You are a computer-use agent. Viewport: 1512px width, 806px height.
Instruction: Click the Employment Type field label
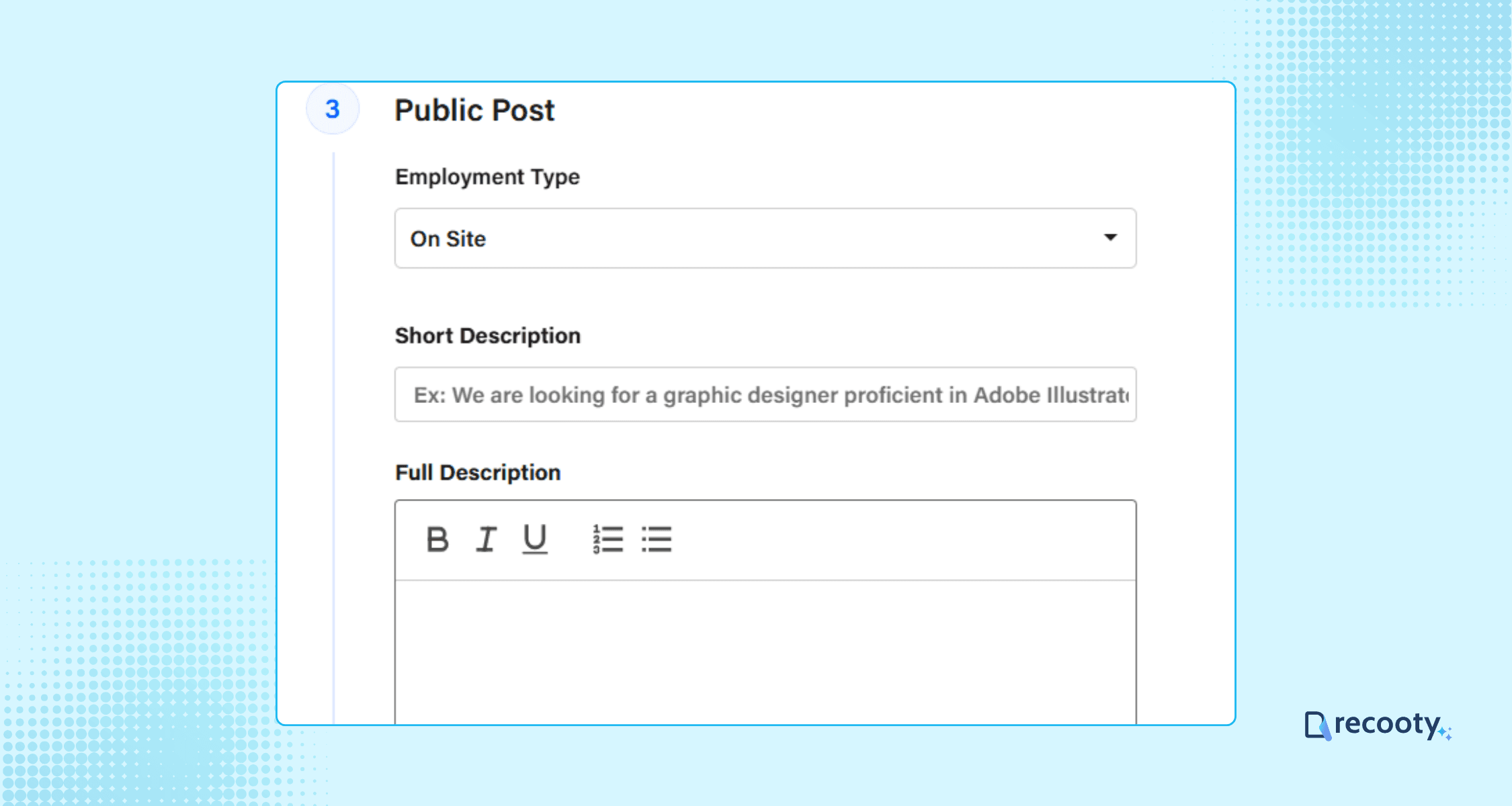pyautogui.click(x=487, y=177)
